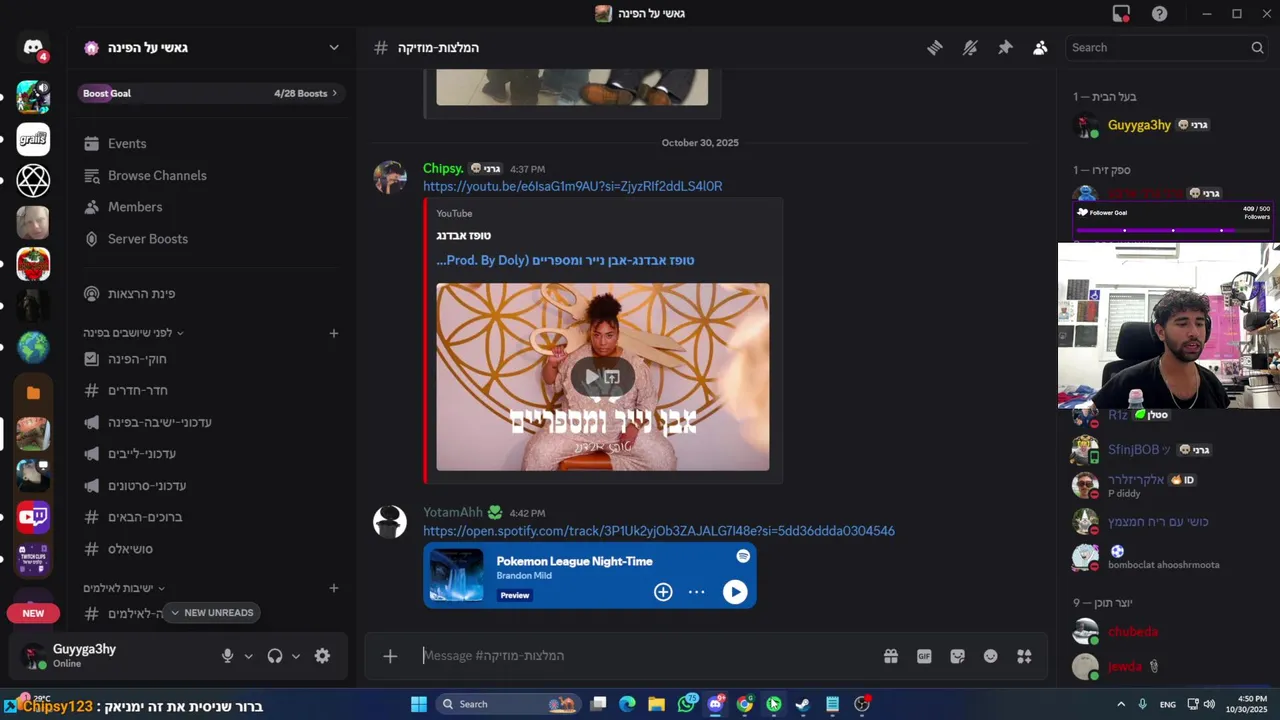Screen dimensions: 1280x720
Task: Open the Apps launcher icon
Action: point(1024,656)
